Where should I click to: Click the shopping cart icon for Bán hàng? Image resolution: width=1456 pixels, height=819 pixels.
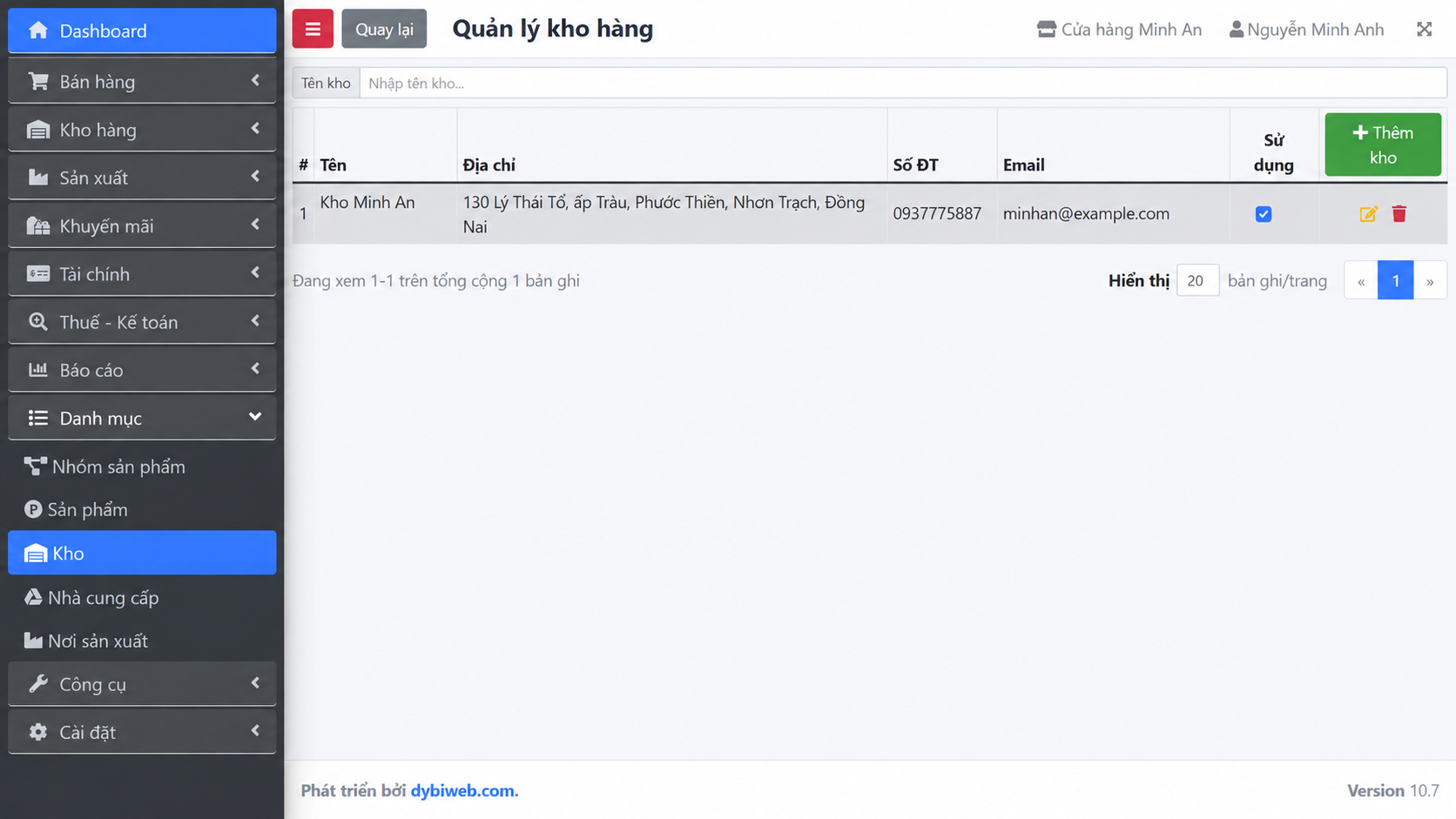38,81
